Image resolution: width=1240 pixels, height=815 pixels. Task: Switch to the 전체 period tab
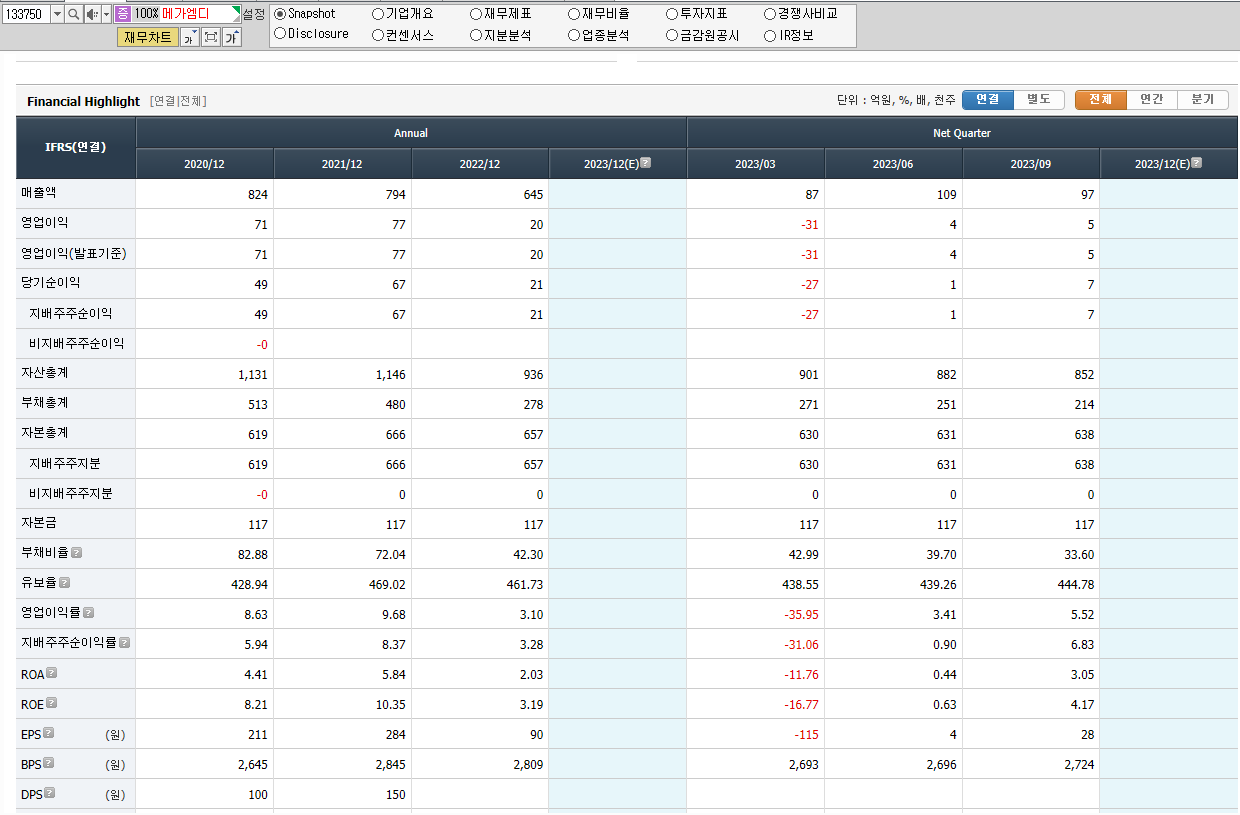click(1101, 100)
